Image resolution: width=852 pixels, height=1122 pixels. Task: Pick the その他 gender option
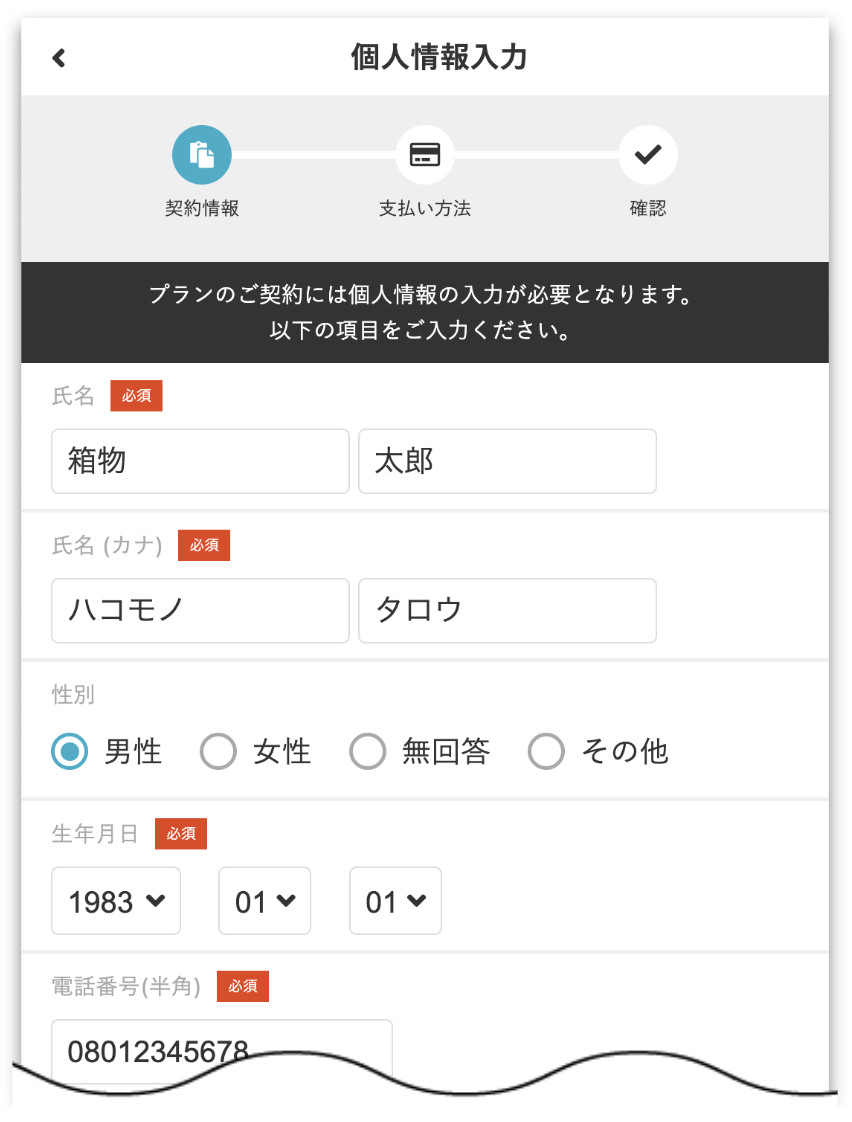point(546,751)
